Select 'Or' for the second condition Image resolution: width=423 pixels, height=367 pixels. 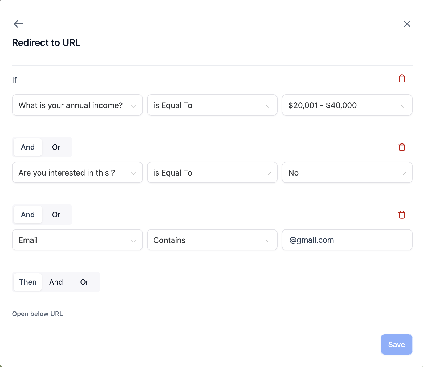click(x=56, y=147)
